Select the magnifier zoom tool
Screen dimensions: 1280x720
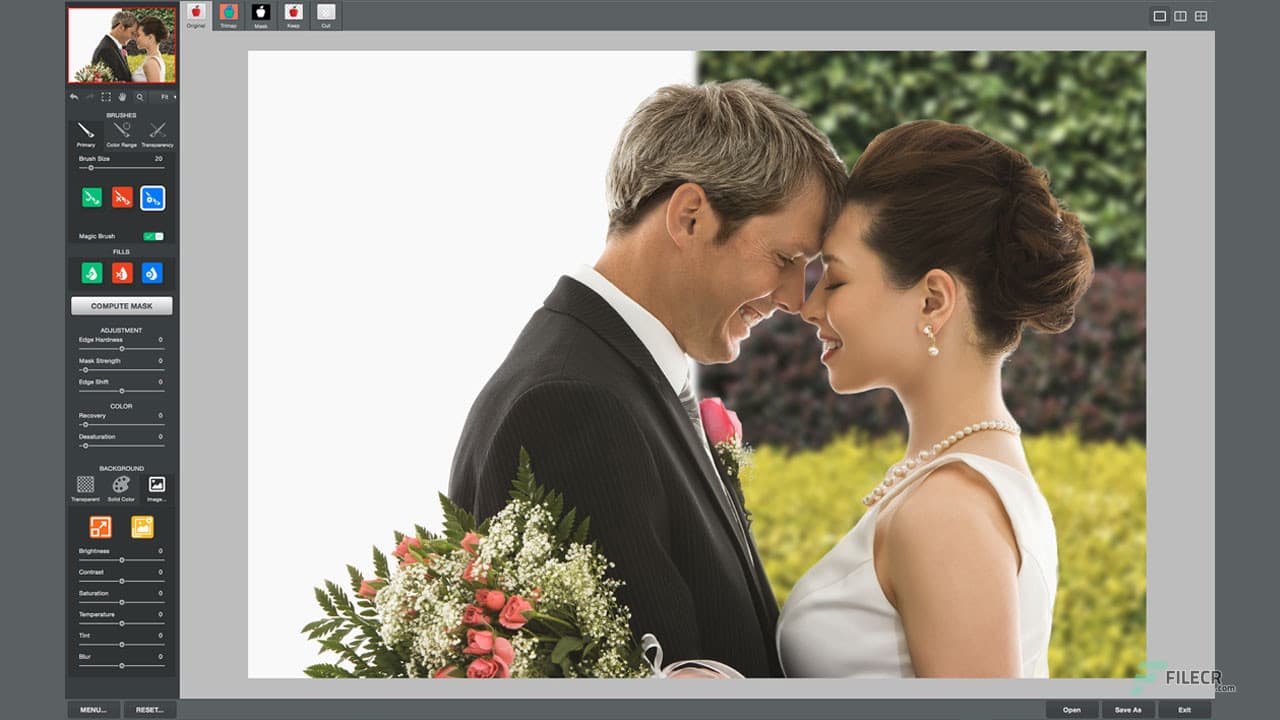coord(139,97)
